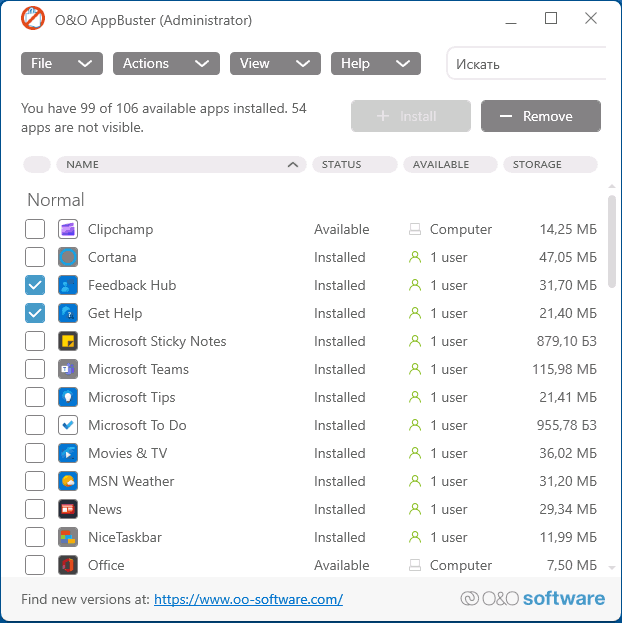Mark the Microsoft To Do checkbox
Viewport: 622px width, 623px height.
point(35,425)
